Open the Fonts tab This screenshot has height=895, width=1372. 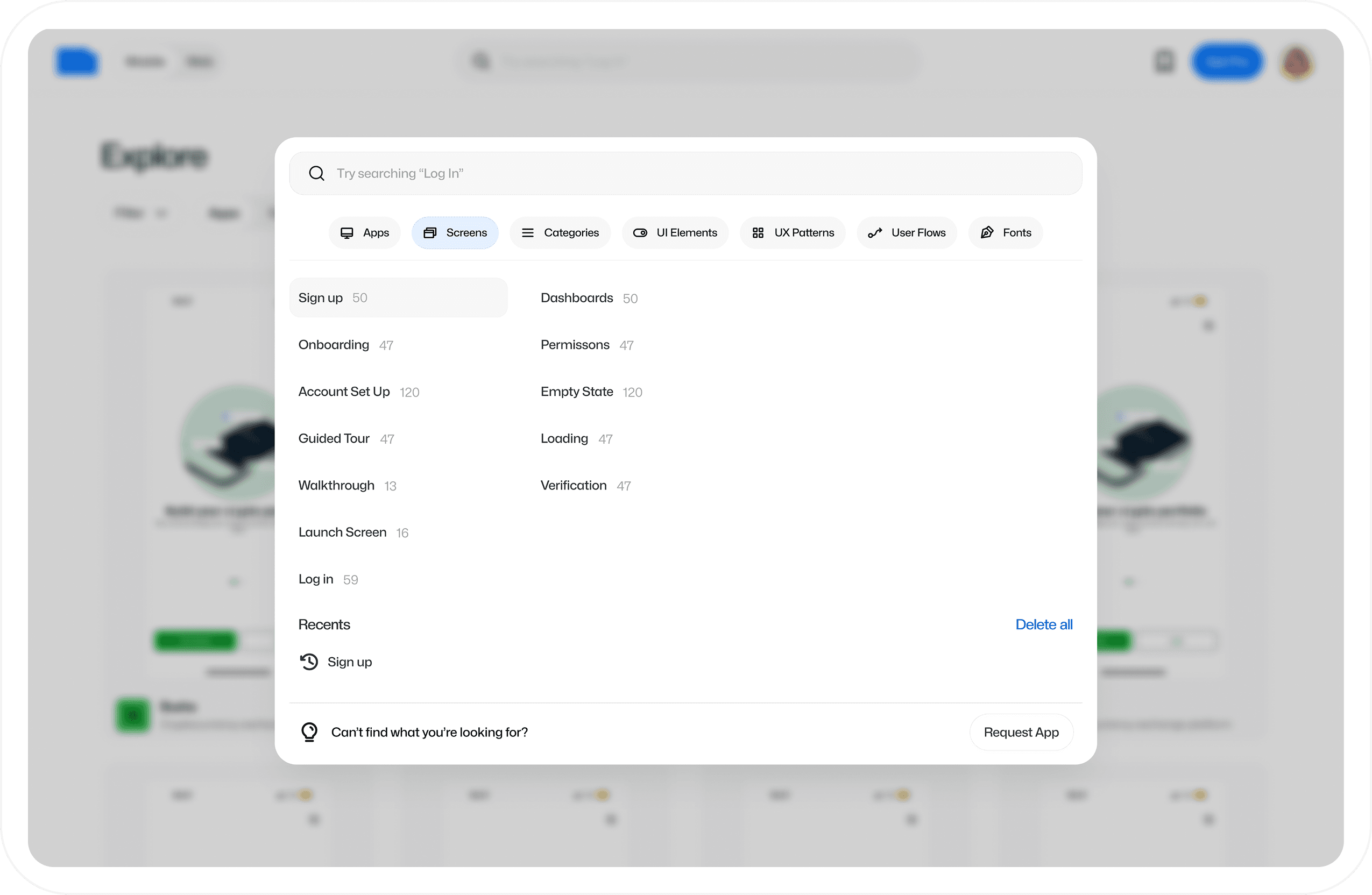tap(1006, 233)
